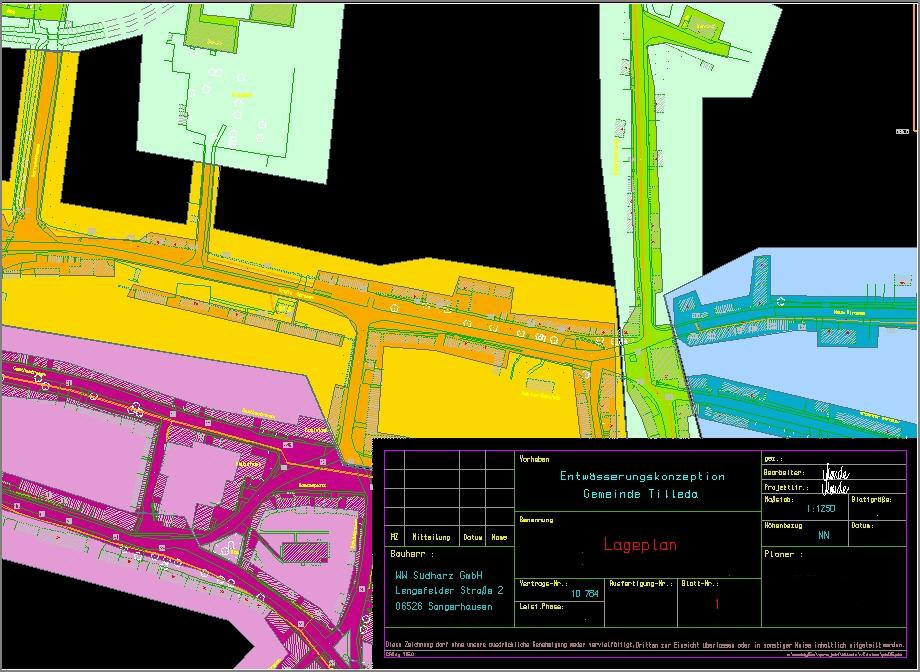Select the red sheet number 1
This screenshot has height=672, width=920.
716,604
